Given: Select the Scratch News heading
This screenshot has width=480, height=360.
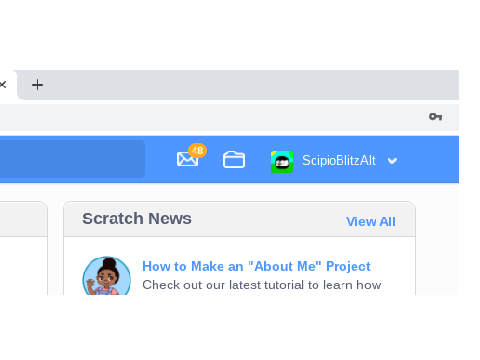Looking at the screenshot, I should (x=137, y=219).
